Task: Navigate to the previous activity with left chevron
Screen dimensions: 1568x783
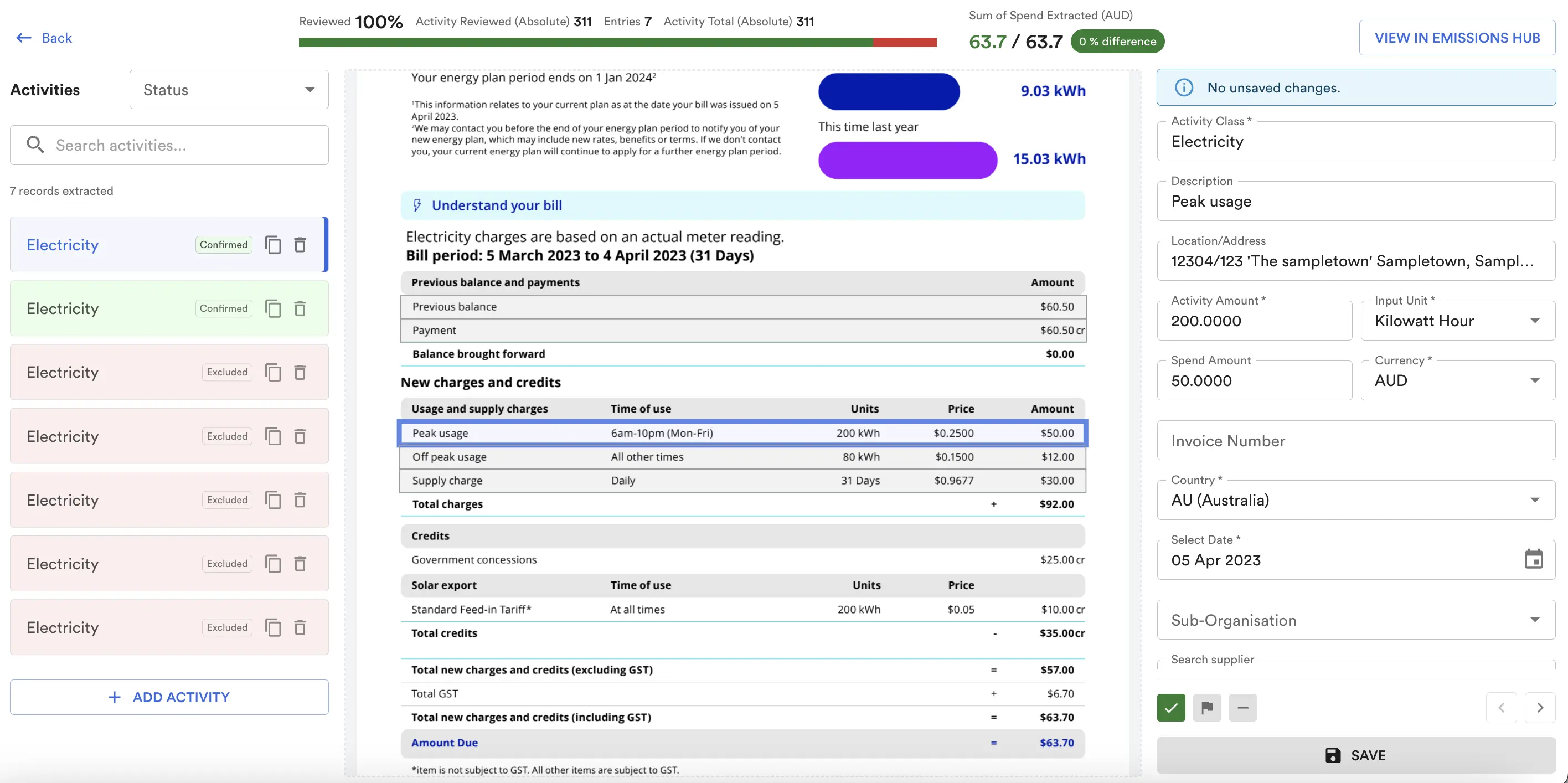Action: tap(1502, 708)
